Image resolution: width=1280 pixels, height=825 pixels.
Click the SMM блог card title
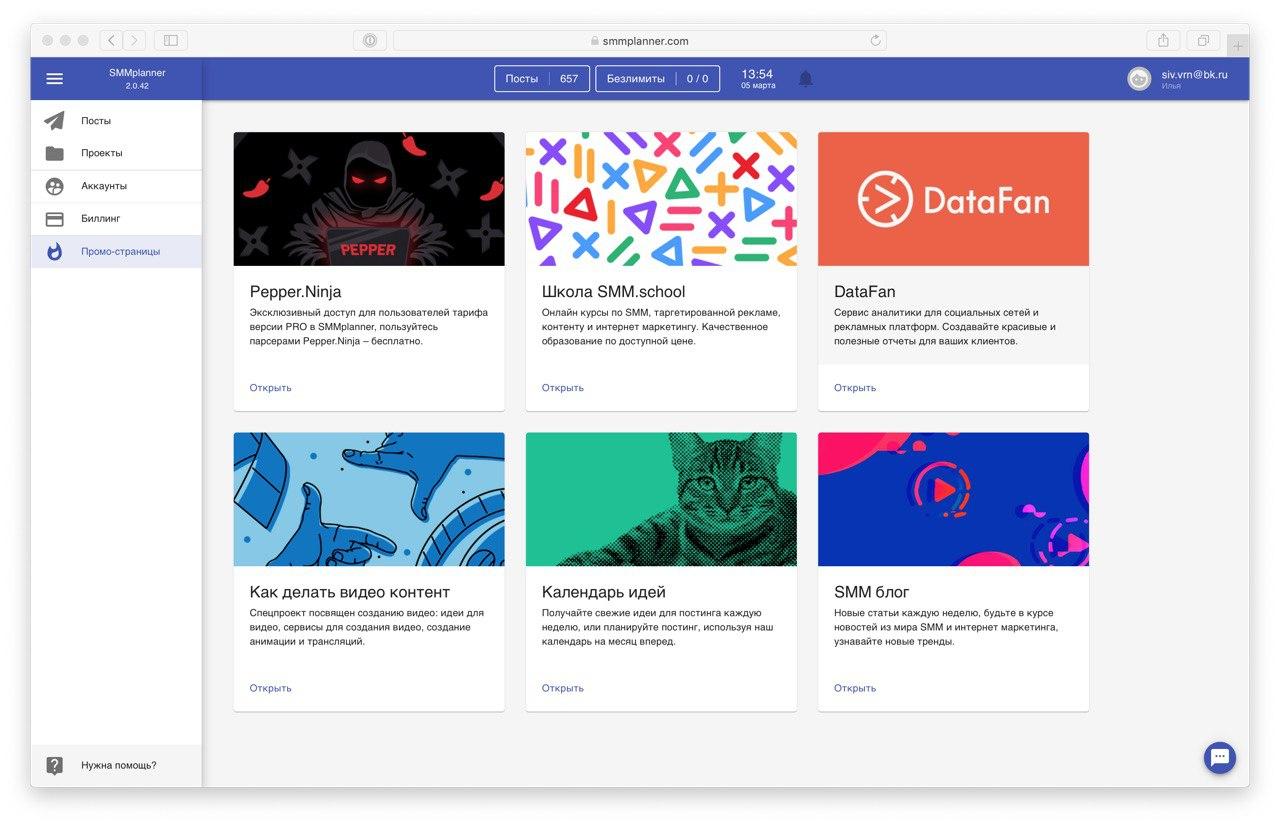[871, 592]
